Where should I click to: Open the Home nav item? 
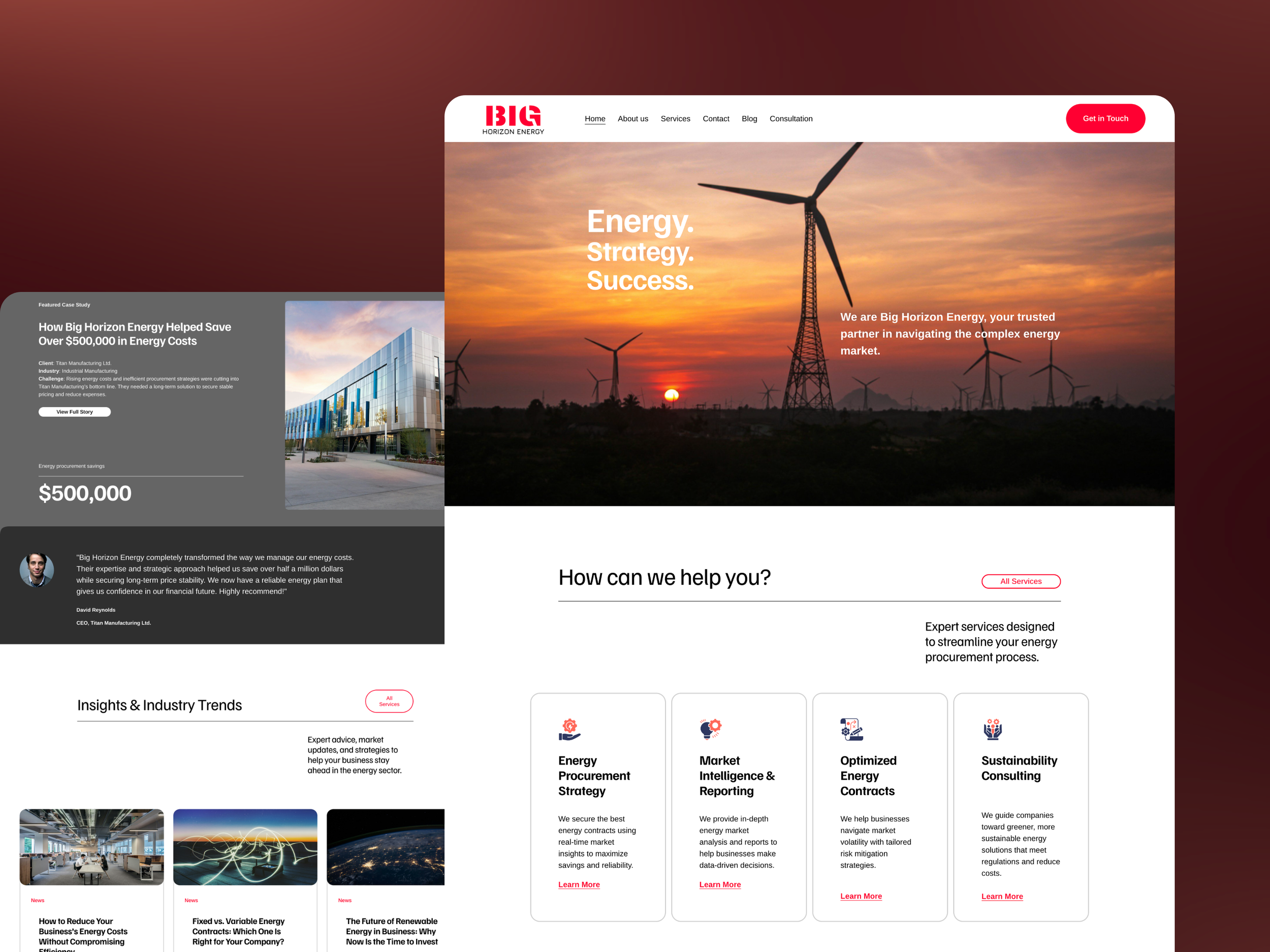(595, 119)
